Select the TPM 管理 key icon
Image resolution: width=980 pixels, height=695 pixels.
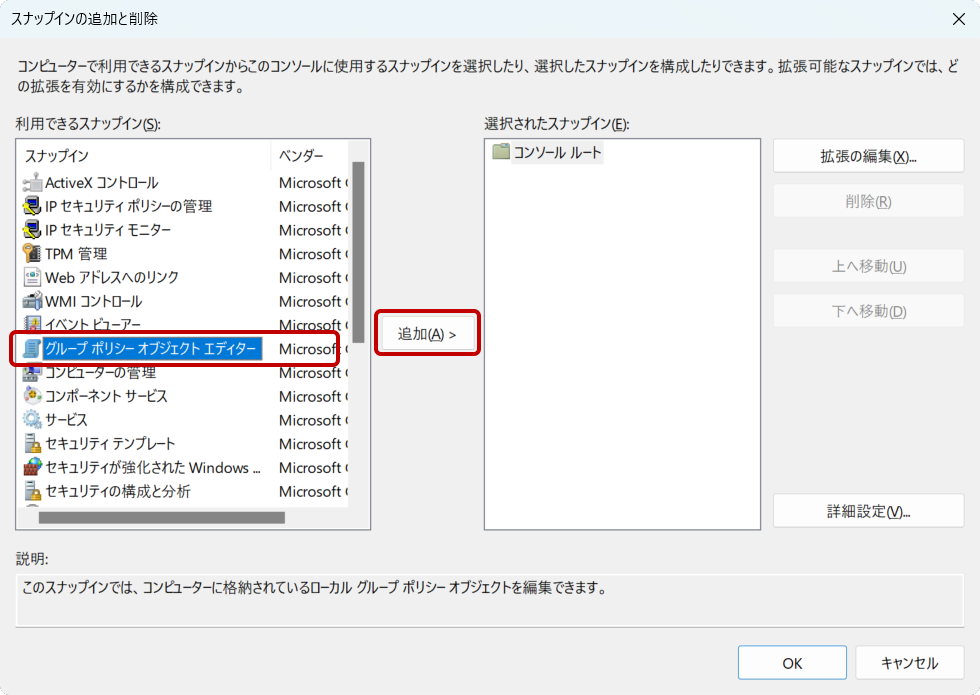tap(32, 254)
